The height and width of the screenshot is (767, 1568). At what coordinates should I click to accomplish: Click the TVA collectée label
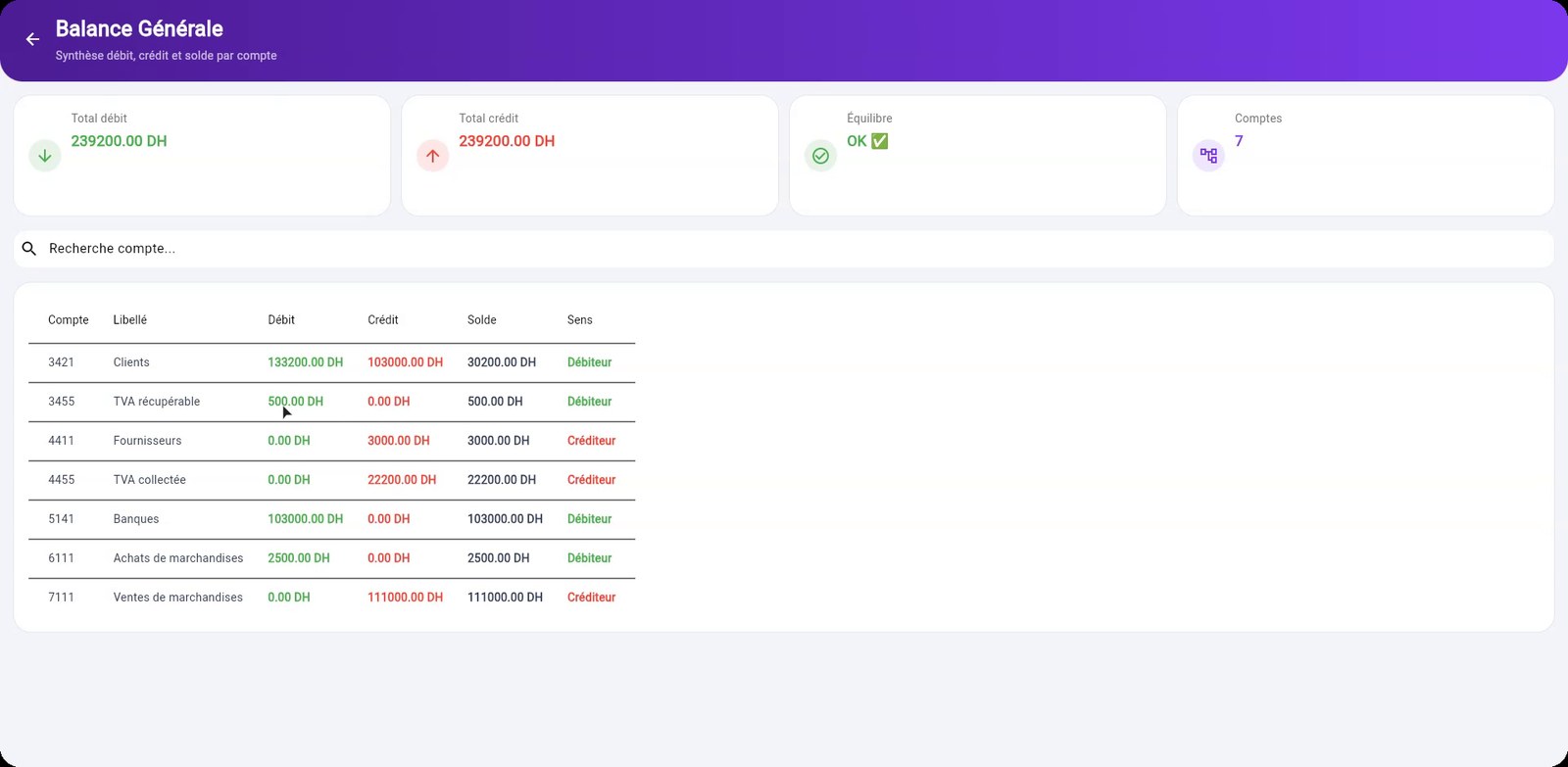[150, 480]
